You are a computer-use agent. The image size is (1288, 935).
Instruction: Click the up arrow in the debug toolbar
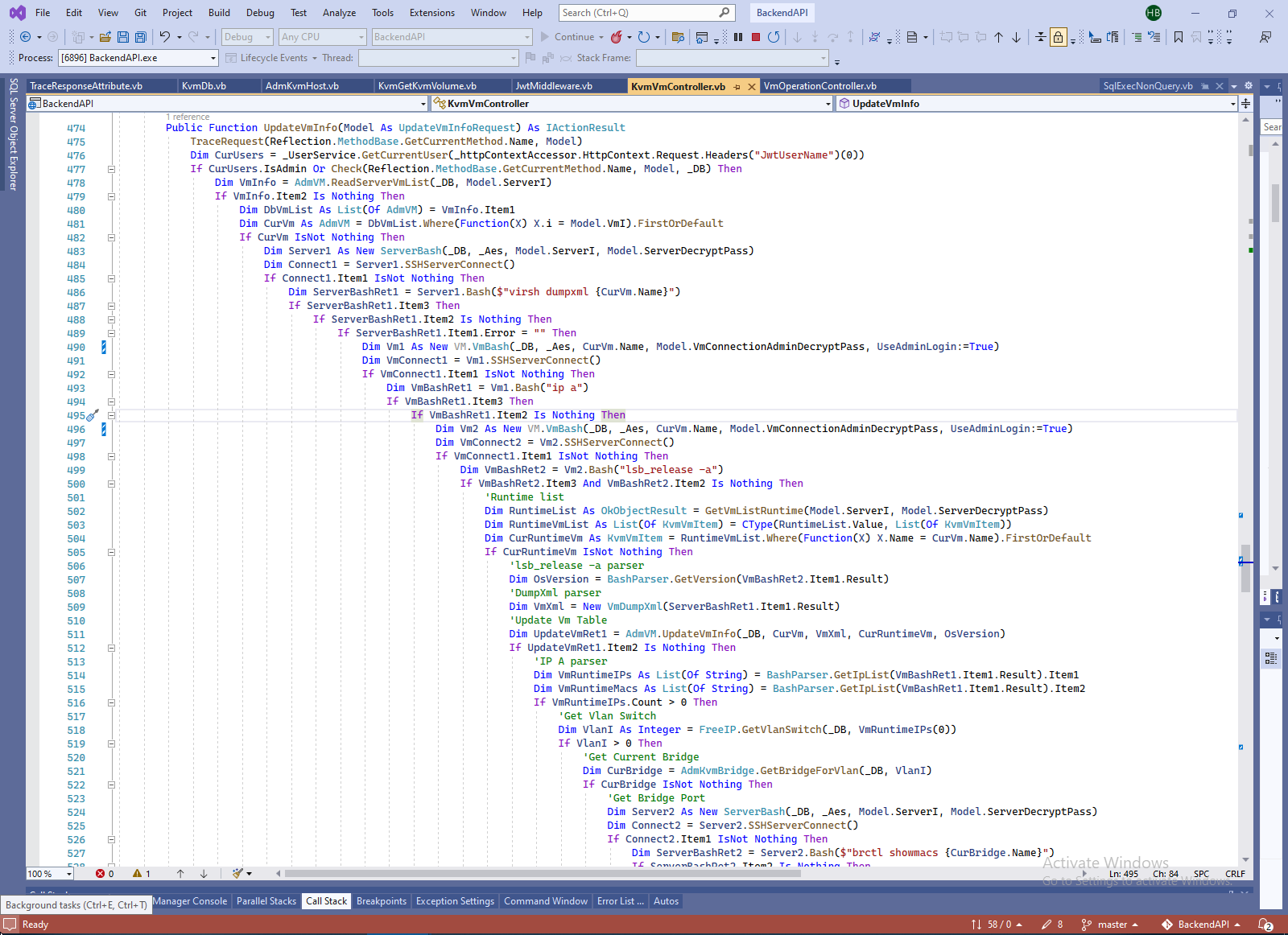[x=999, y=37]
